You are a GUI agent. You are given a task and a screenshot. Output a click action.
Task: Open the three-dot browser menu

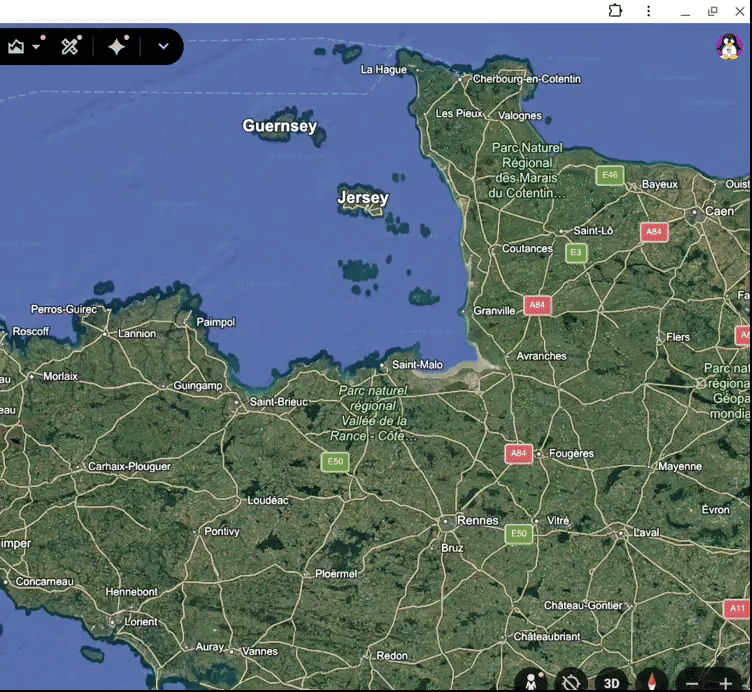tap(648, 11)
